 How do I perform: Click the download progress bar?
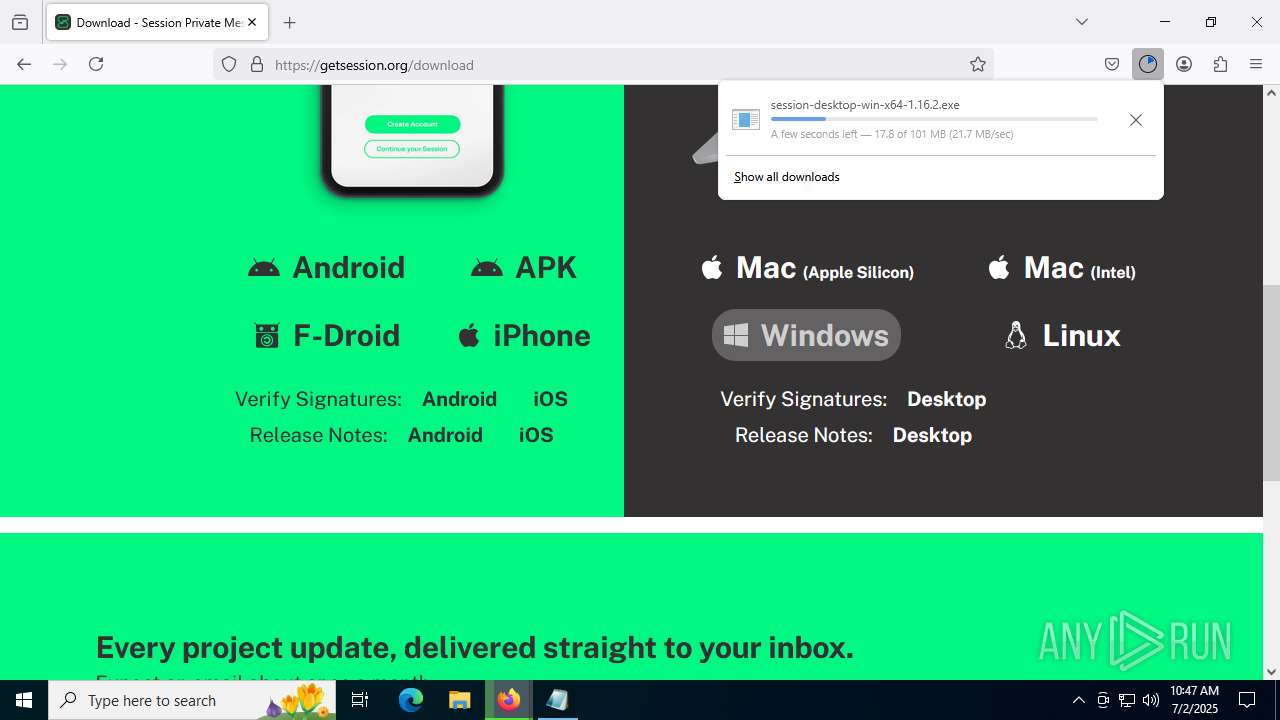point(934,119)
